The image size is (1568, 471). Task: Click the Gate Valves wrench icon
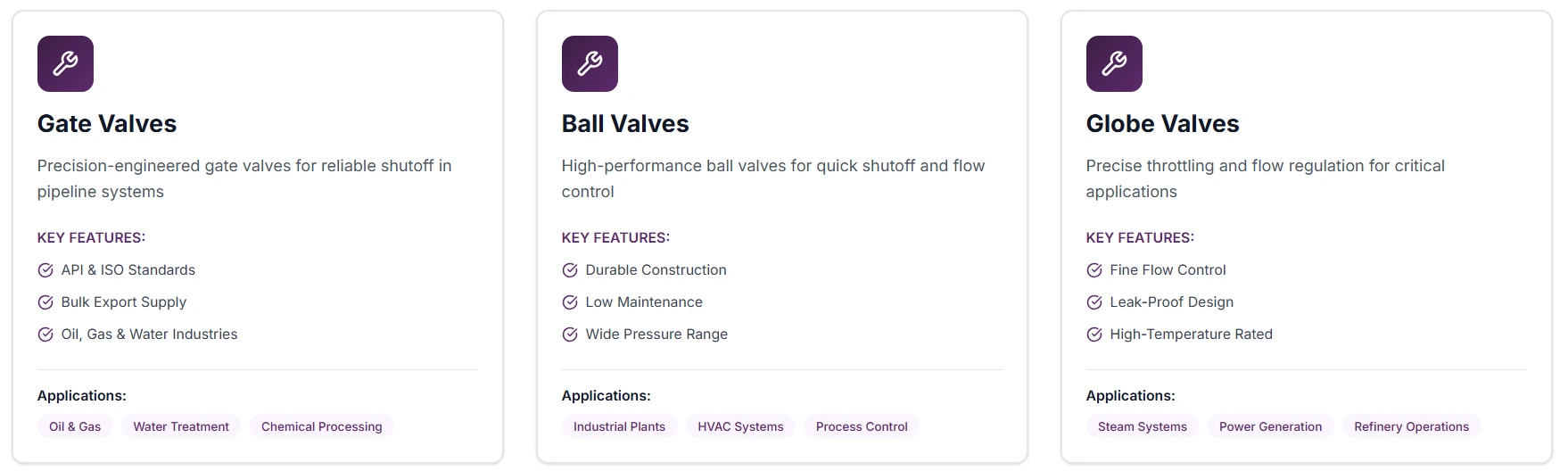(65, 63)
